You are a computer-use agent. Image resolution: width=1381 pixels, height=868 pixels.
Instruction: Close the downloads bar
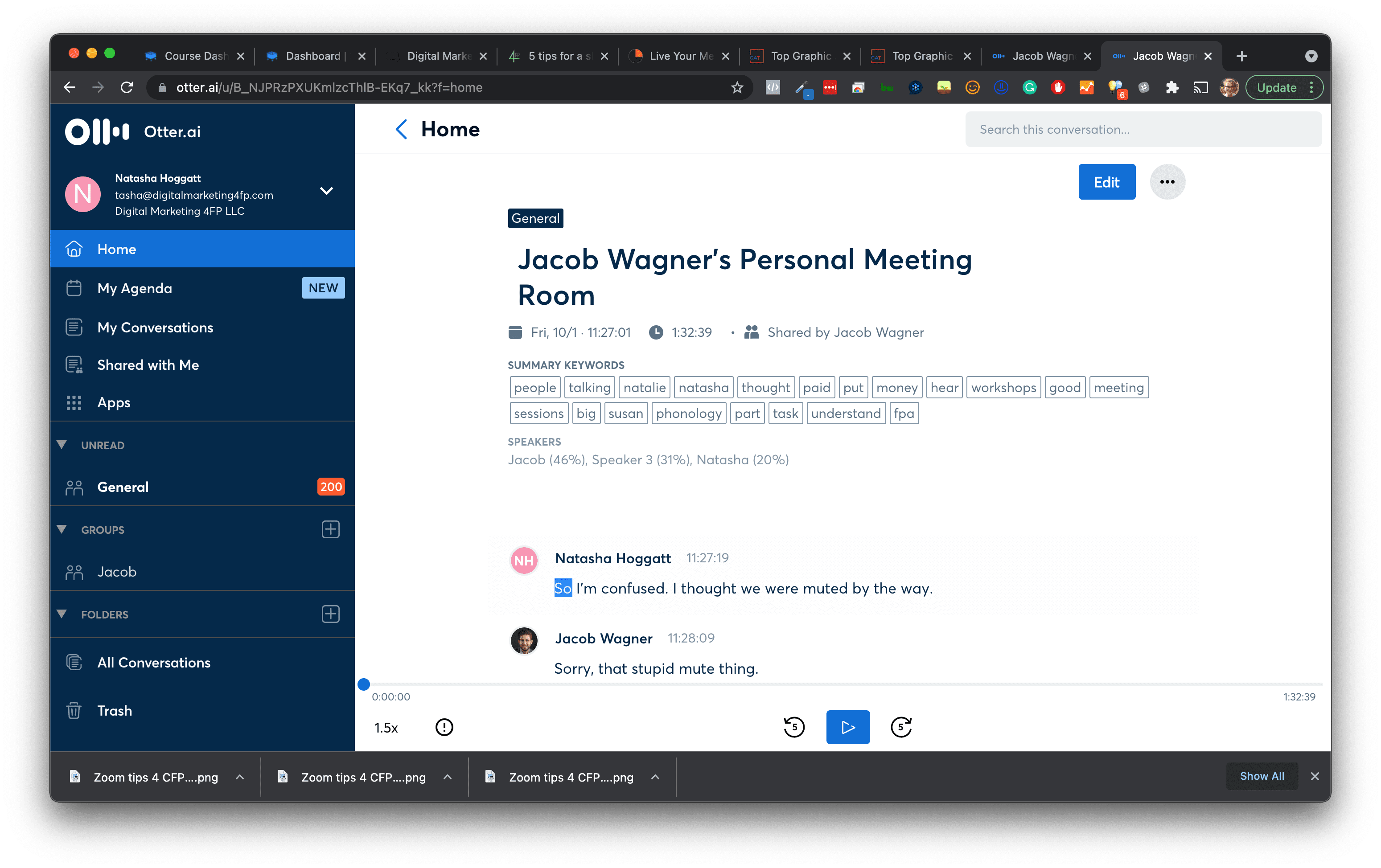pos(1315,776)
